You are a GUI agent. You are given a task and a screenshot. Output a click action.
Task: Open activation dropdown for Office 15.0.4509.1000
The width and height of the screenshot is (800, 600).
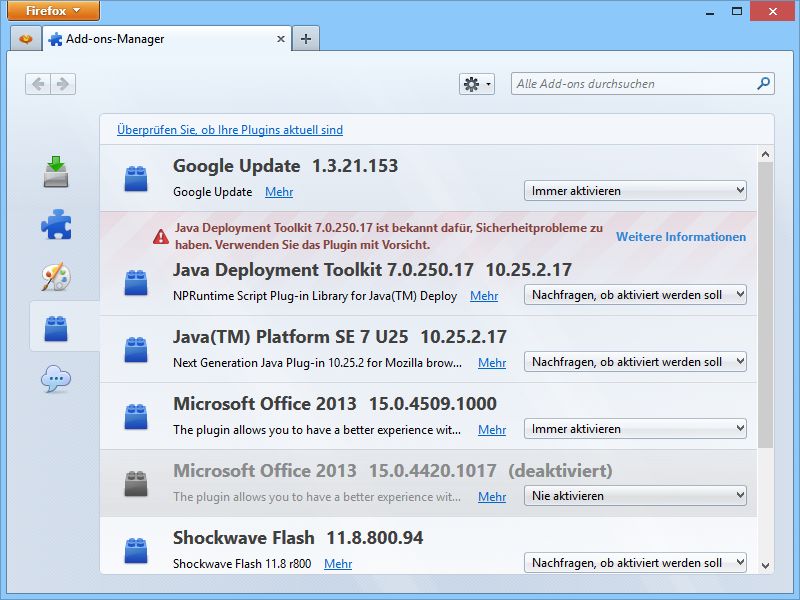click(x=635, y=429)
